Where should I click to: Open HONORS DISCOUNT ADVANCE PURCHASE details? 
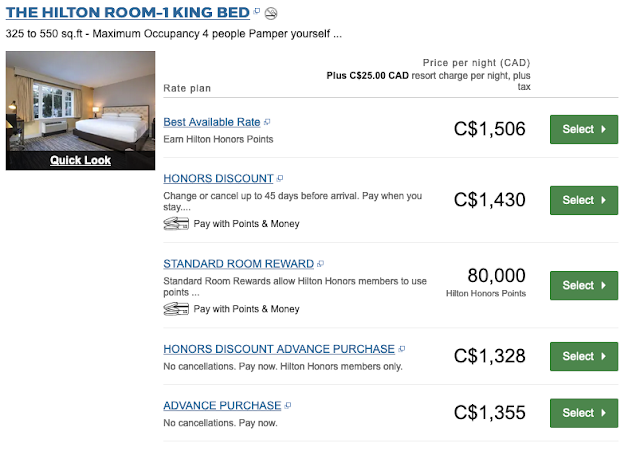[279, 349]
